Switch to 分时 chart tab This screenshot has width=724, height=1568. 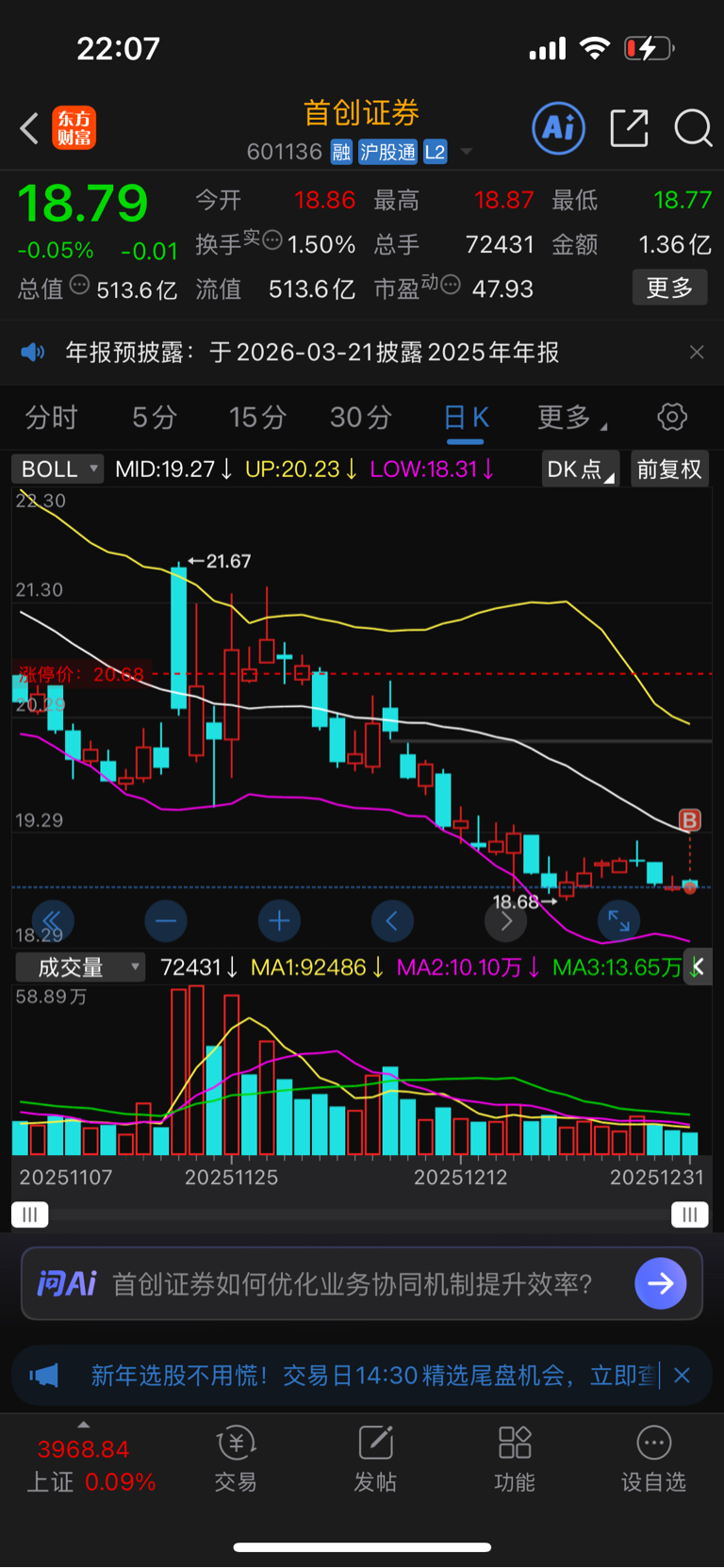tap(51, 418)
